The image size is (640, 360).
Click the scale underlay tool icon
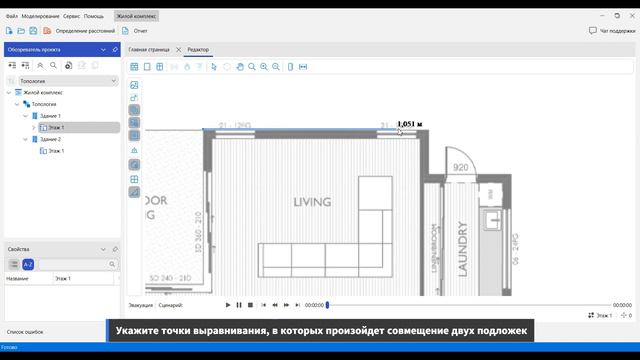(x=134, y=98)
